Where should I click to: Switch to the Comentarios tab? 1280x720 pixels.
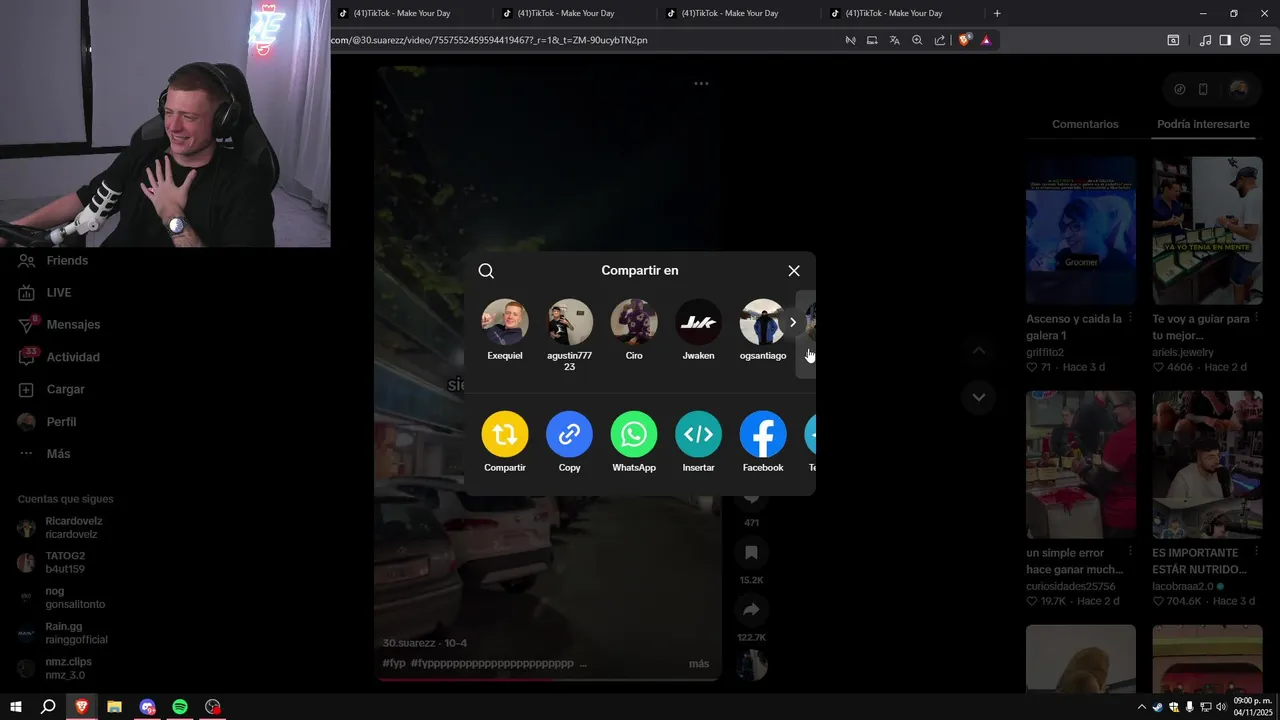(1085, 124)
